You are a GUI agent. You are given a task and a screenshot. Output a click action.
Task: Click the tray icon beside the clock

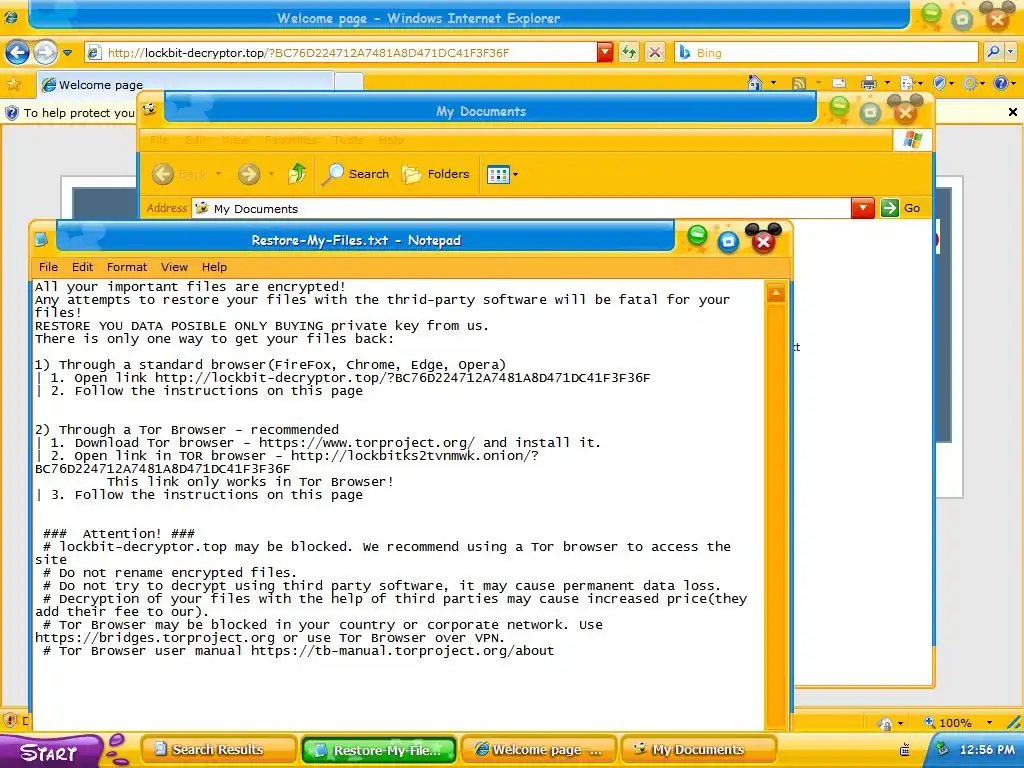942,749
